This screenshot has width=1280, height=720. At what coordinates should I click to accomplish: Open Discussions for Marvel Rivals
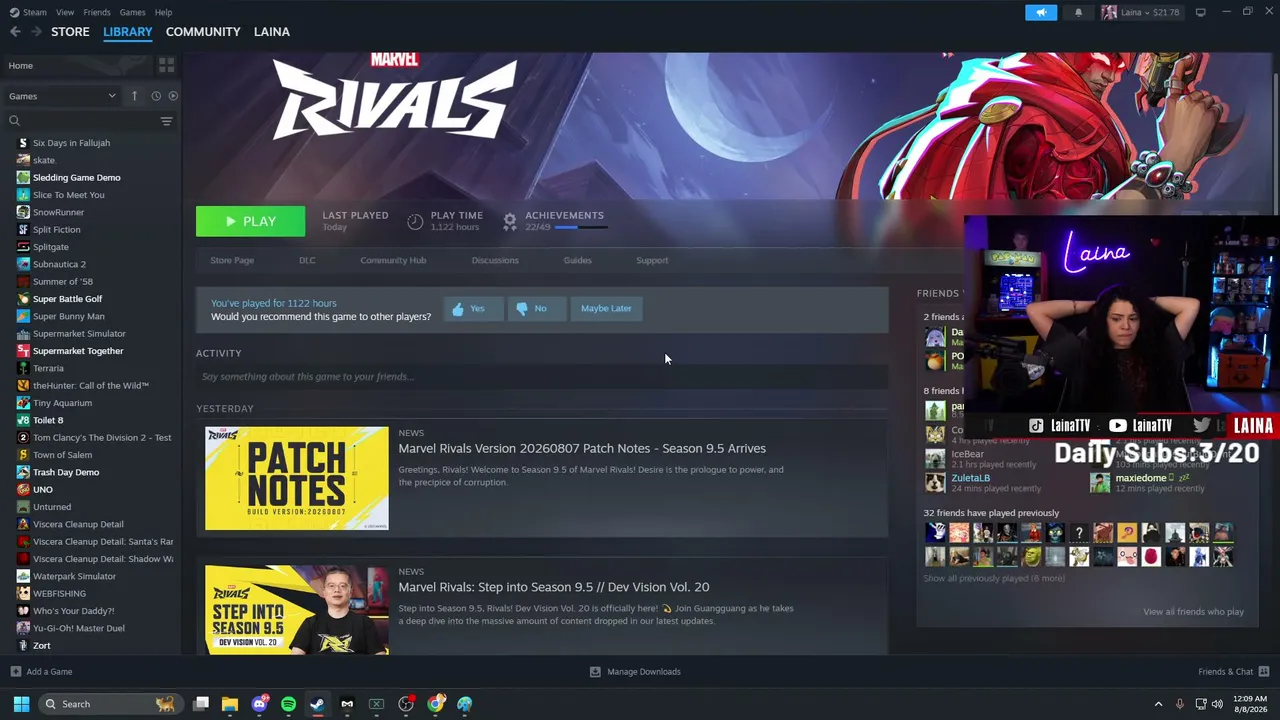(495, 260)
